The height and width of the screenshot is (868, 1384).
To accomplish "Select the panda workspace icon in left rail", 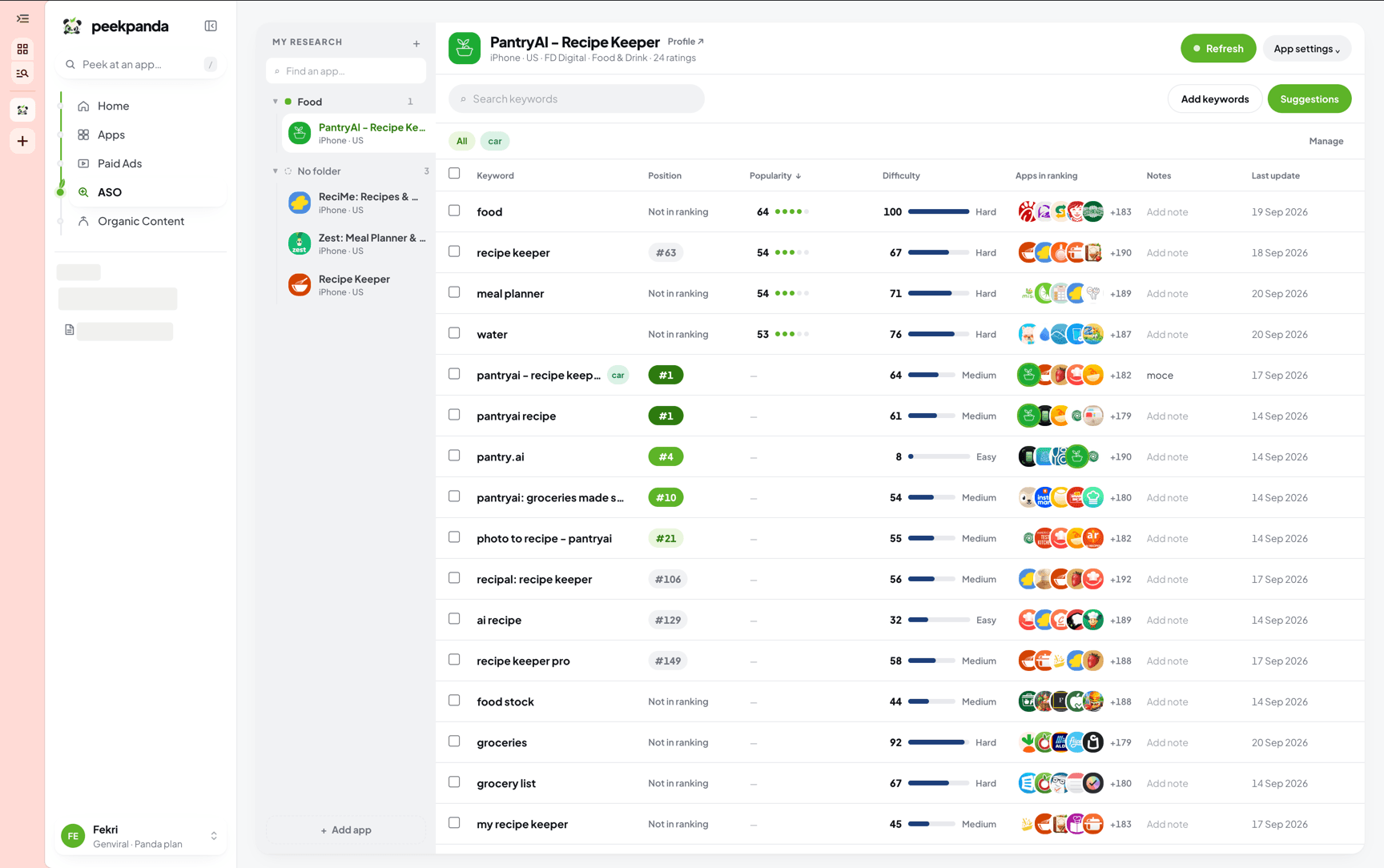I will 22,110.
